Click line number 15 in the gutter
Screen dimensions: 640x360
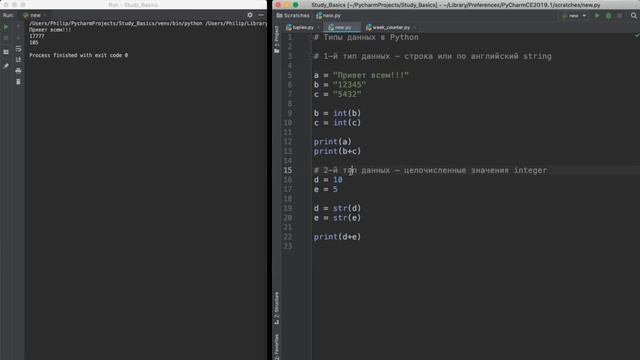click(x=288, y=170)
